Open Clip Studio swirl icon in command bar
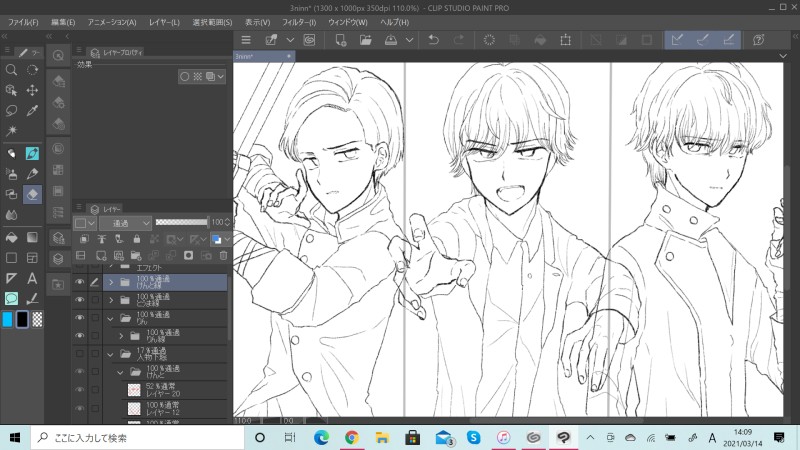800x450 pixels. pyautogui.click(x=309, y=40)
